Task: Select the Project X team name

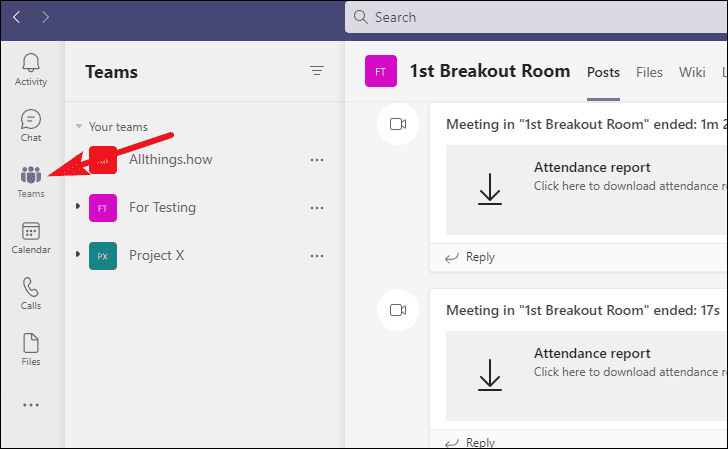Action: (156, 255)
